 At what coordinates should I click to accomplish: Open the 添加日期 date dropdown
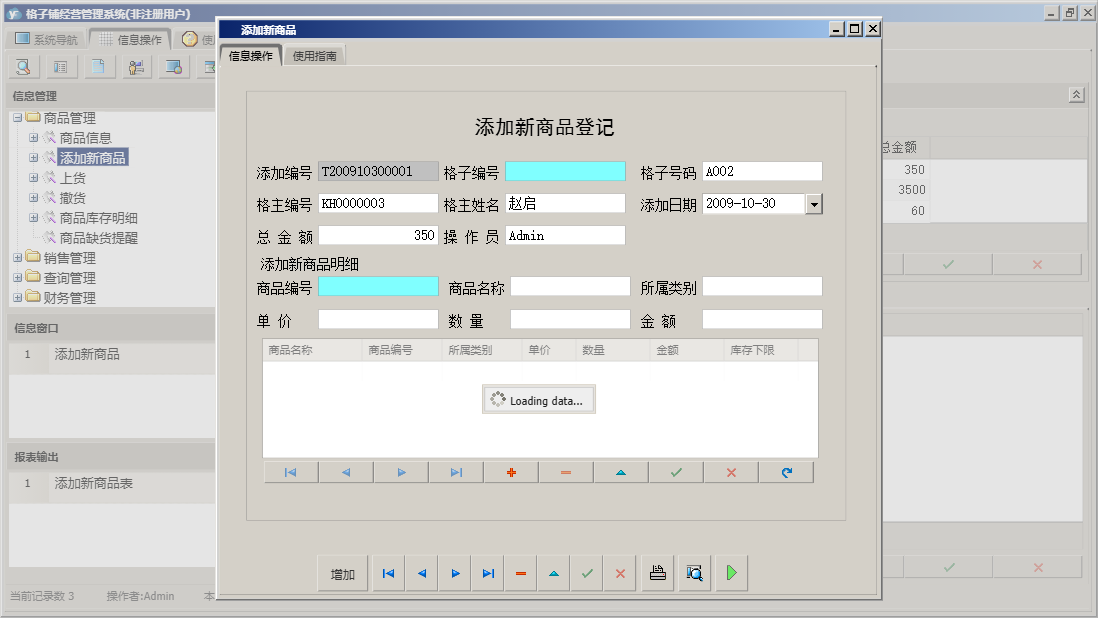pyautogui.click(x=813, y=203)
